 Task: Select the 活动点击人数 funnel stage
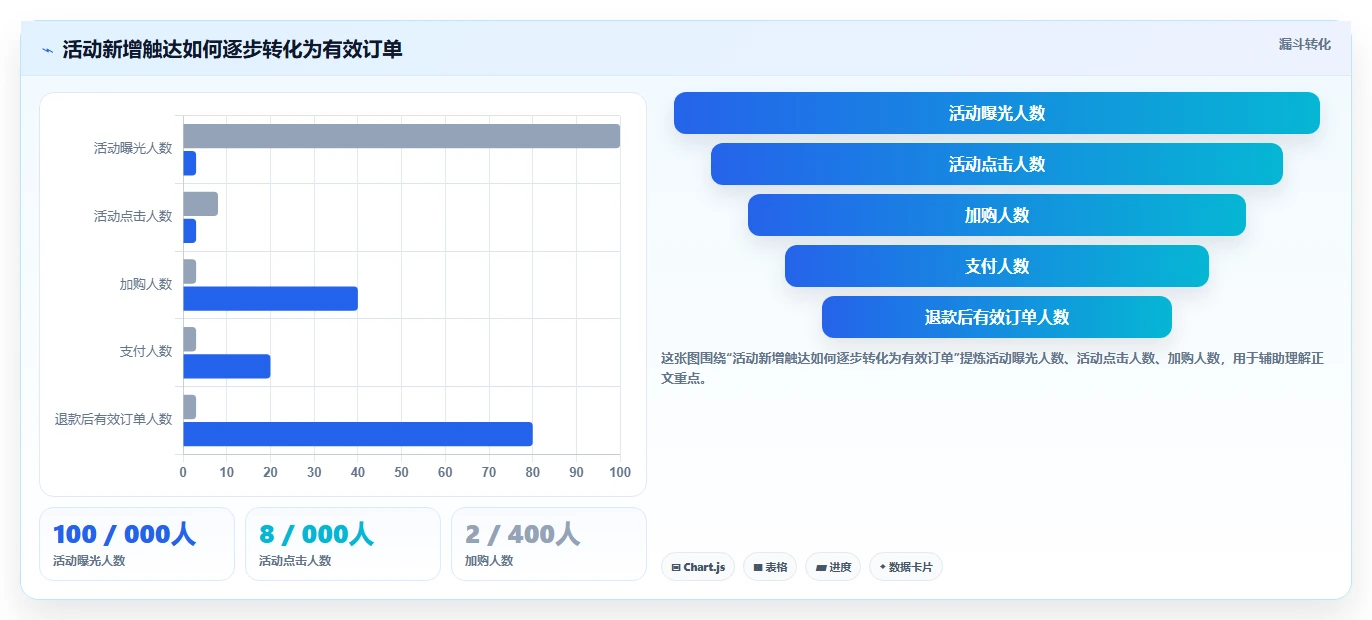click(x=997, y=164)
